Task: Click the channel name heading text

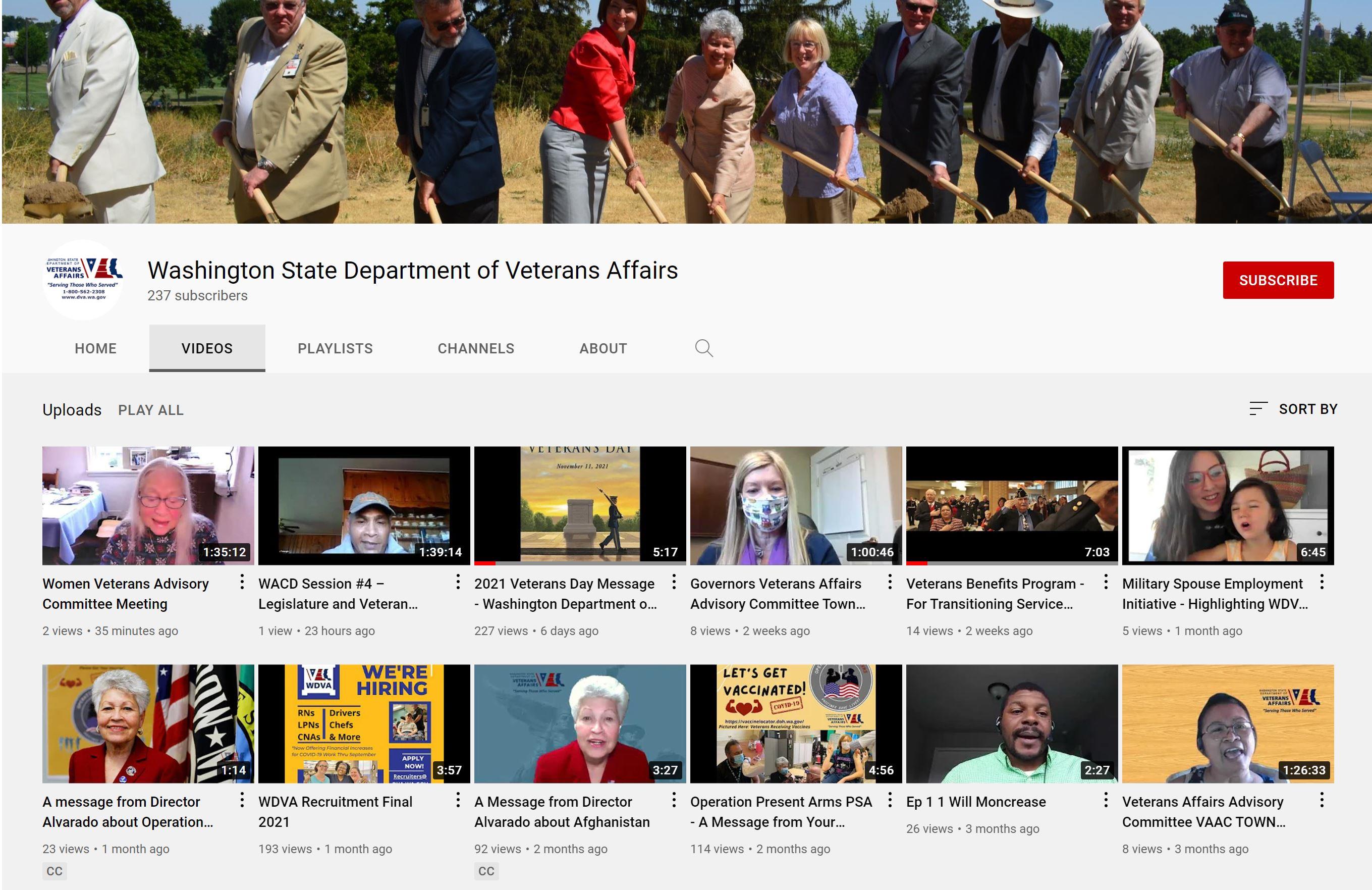Action: (413, 271)
